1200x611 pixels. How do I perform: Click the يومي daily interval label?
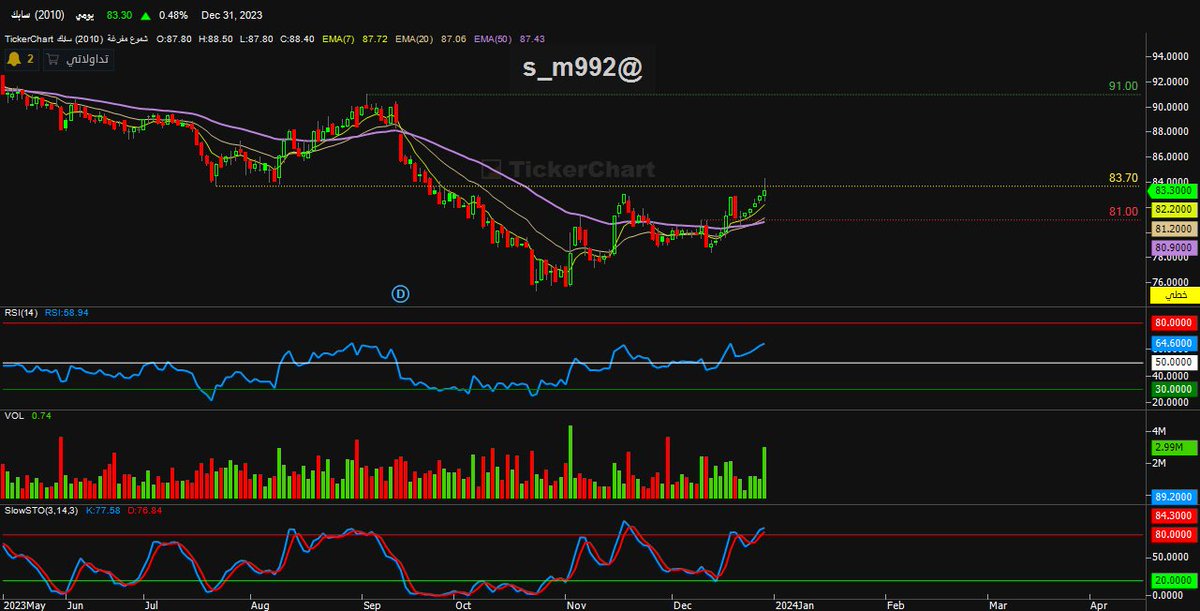pyautogui.click(x=84, y=15)
